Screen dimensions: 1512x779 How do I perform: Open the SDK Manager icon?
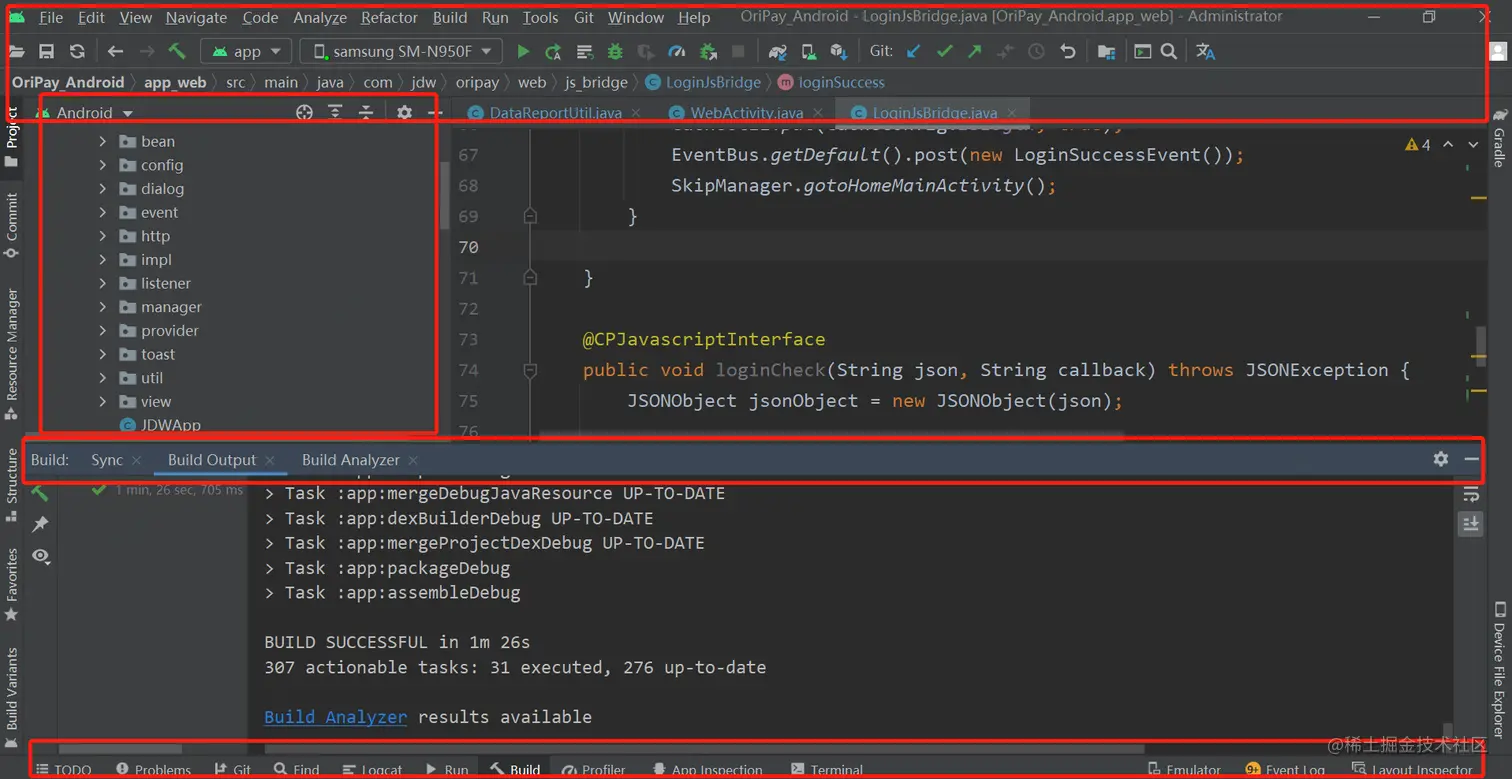pos(838,51)
